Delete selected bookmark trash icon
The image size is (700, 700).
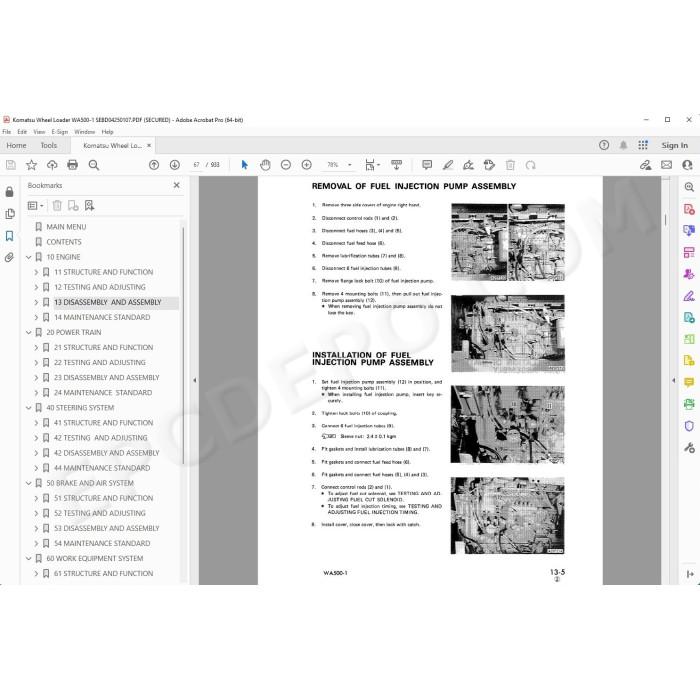pyautogui.click(x=57, y=205)
